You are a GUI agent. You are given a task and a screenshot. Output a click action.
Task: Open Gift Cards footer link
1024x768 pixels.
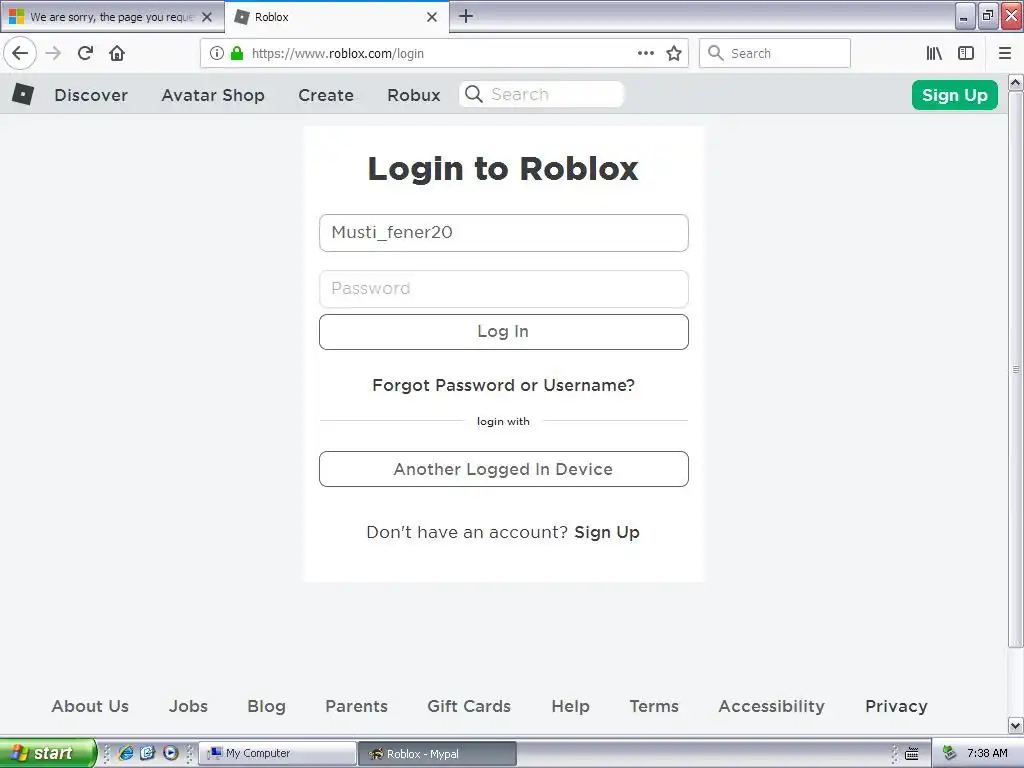[469, 706]
